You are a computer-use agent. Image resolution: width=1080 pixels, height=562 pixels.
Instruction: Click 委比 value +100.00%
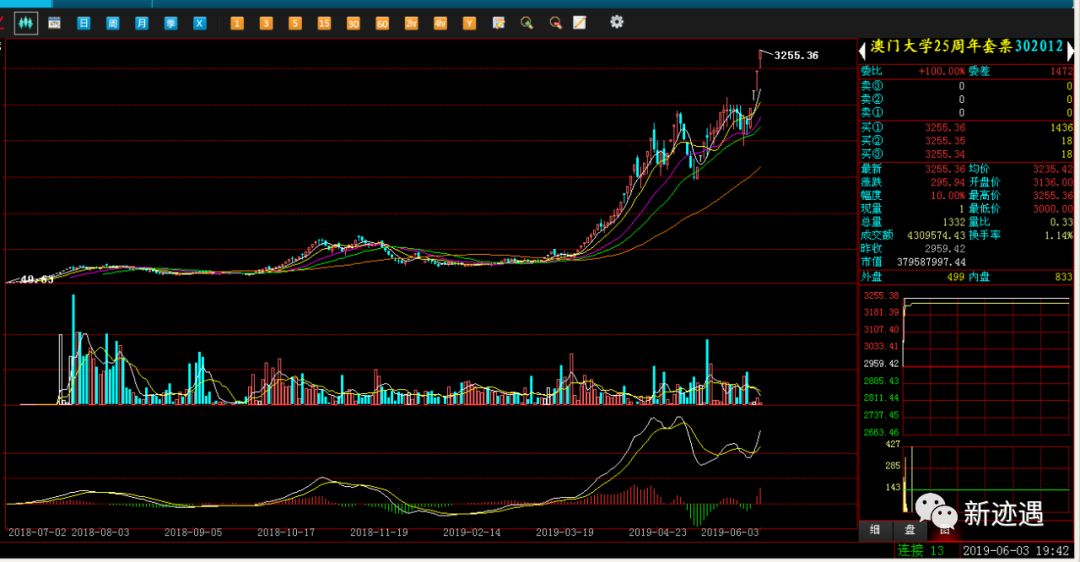(942, 71)
